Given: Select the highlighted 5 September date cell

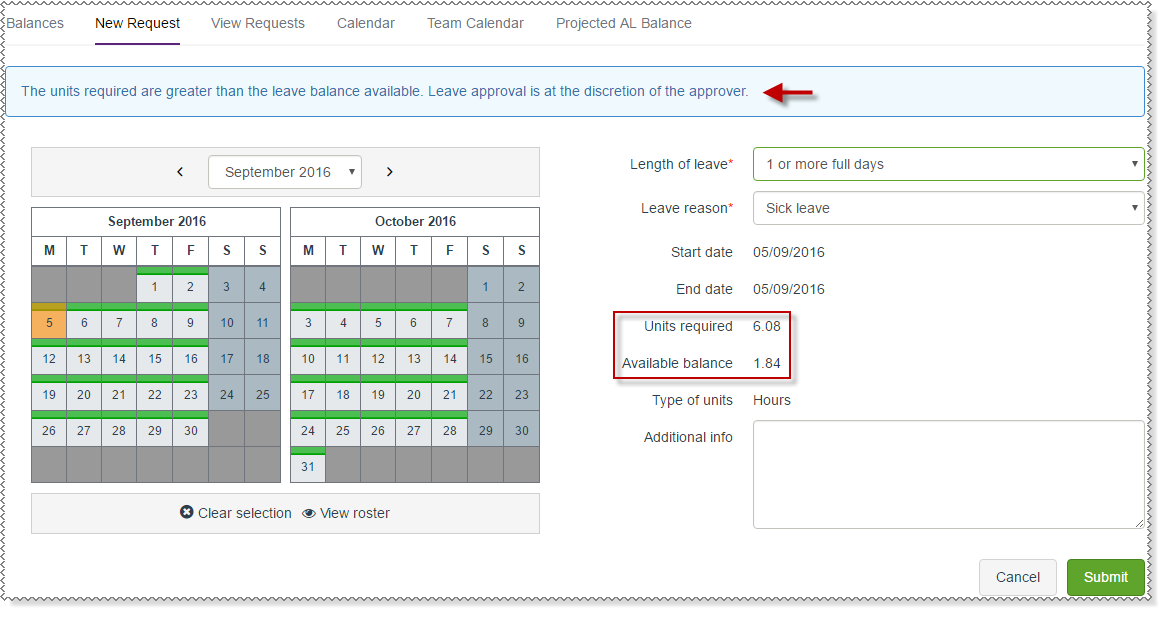Looking at the screenshot, I should pos(49,323).
